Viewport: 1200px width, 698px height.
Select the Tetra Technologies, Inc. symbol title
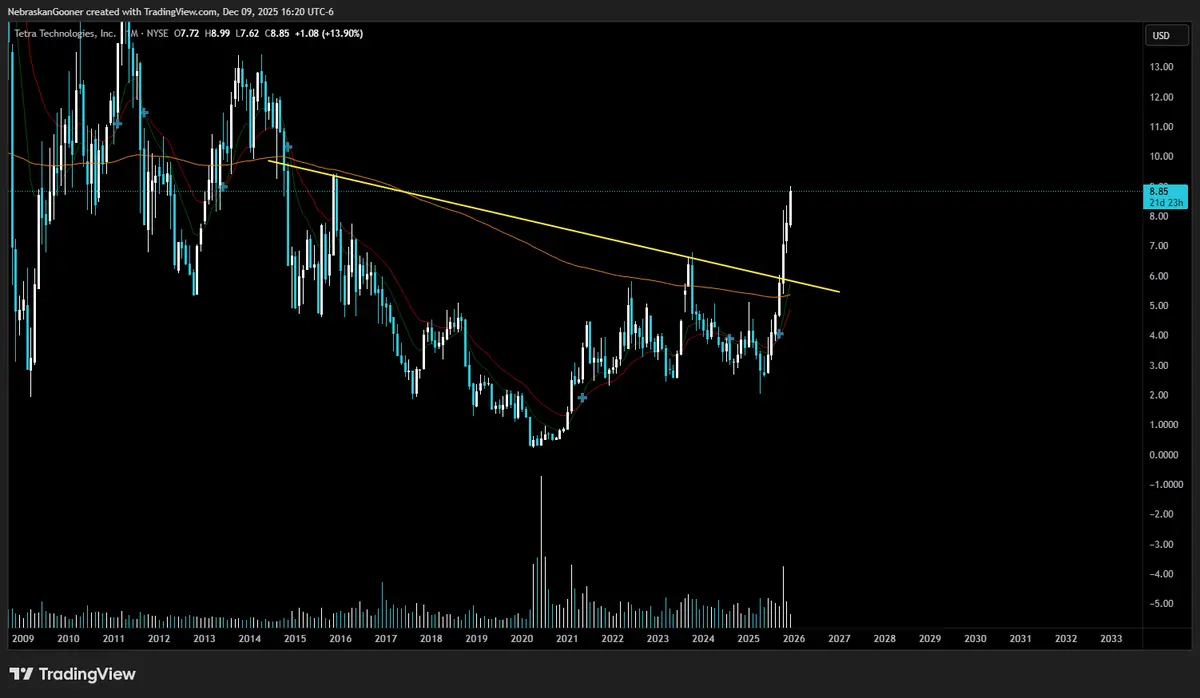(63, 33)
